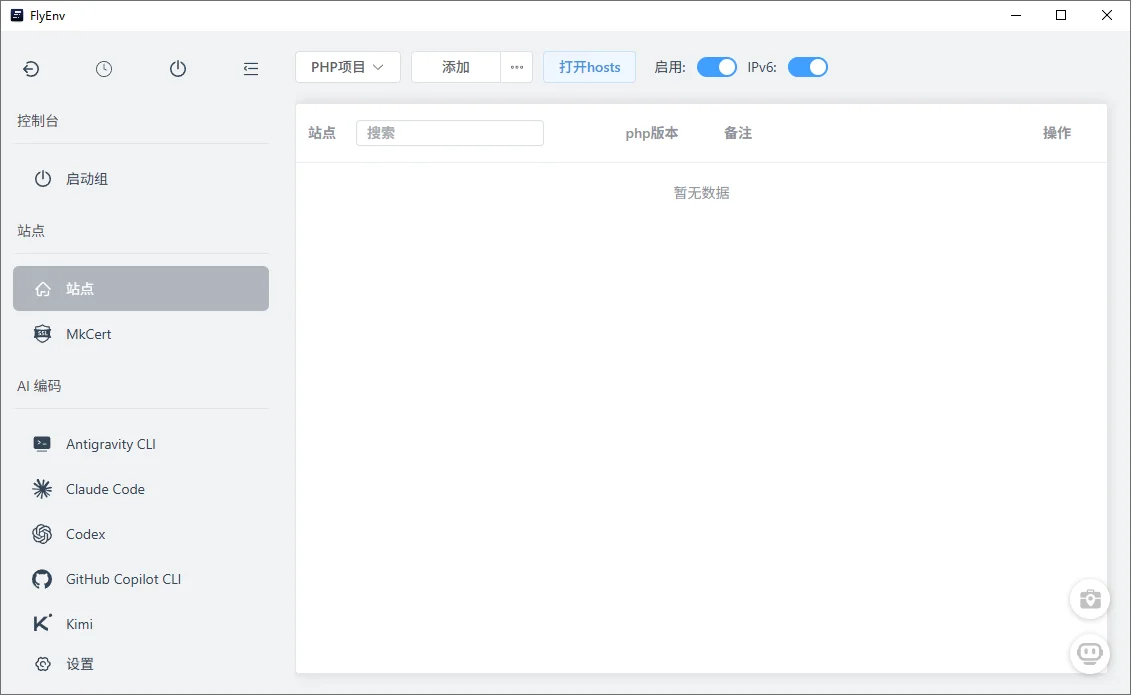
Task: Open Antigravity CLI
Action: tap(141, 444)
